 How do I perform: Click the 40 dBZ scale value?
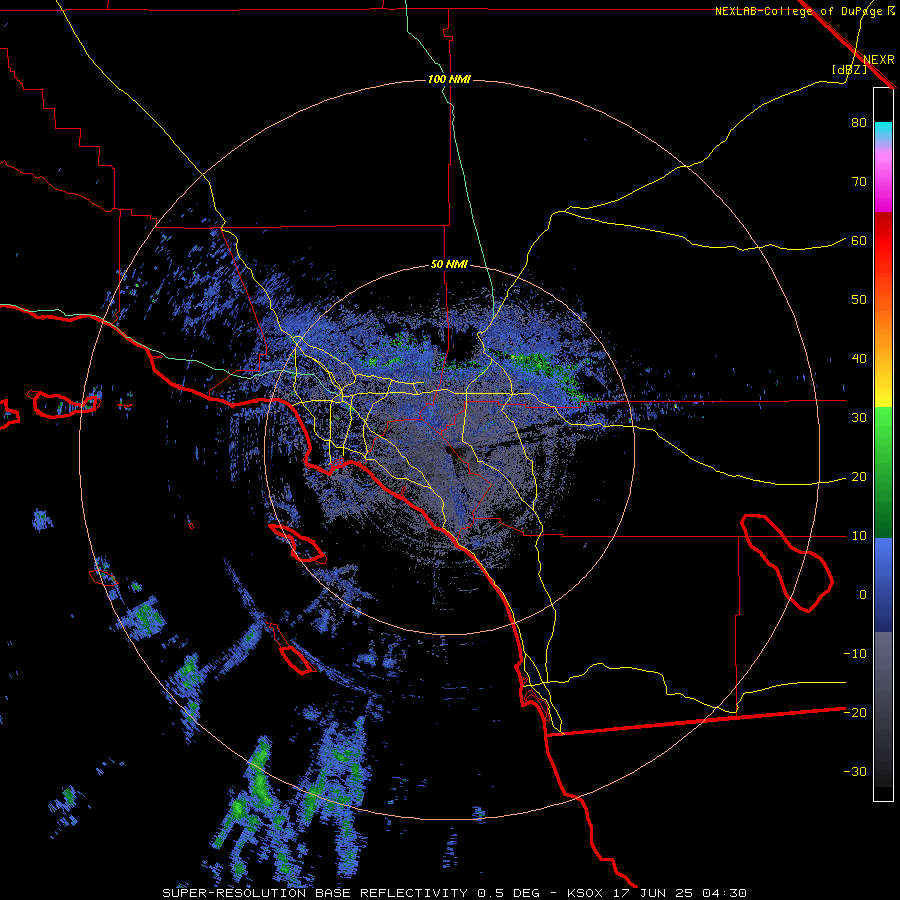tap(859, 359)
